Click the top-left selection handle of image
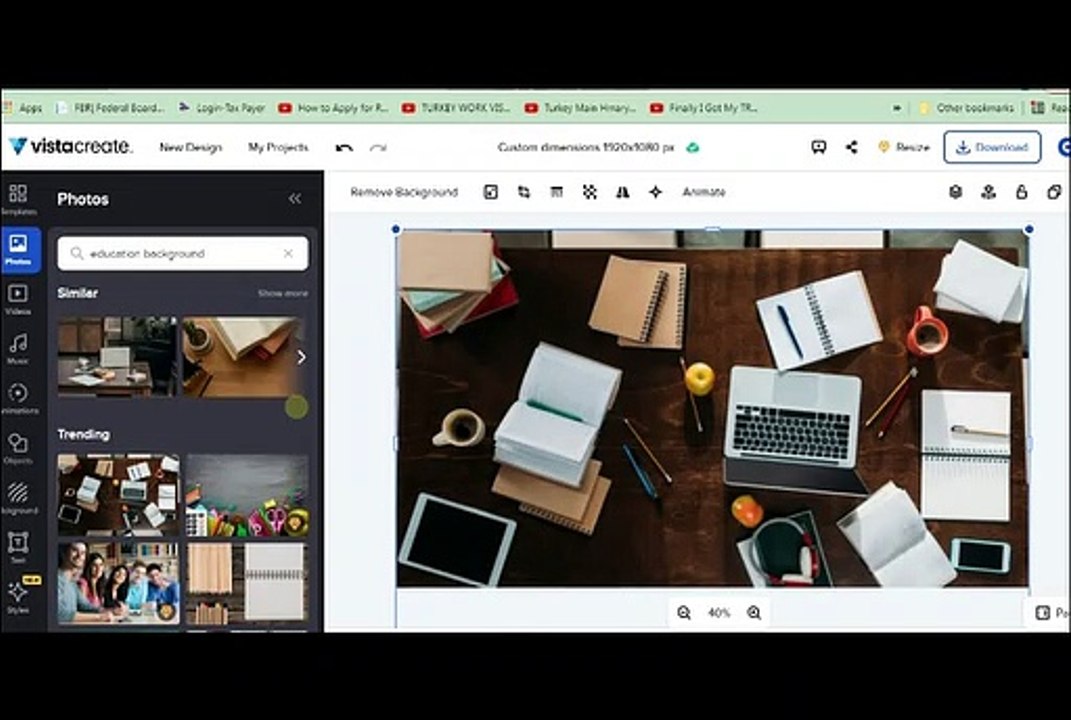1071x720 pixels. [396, 230]
